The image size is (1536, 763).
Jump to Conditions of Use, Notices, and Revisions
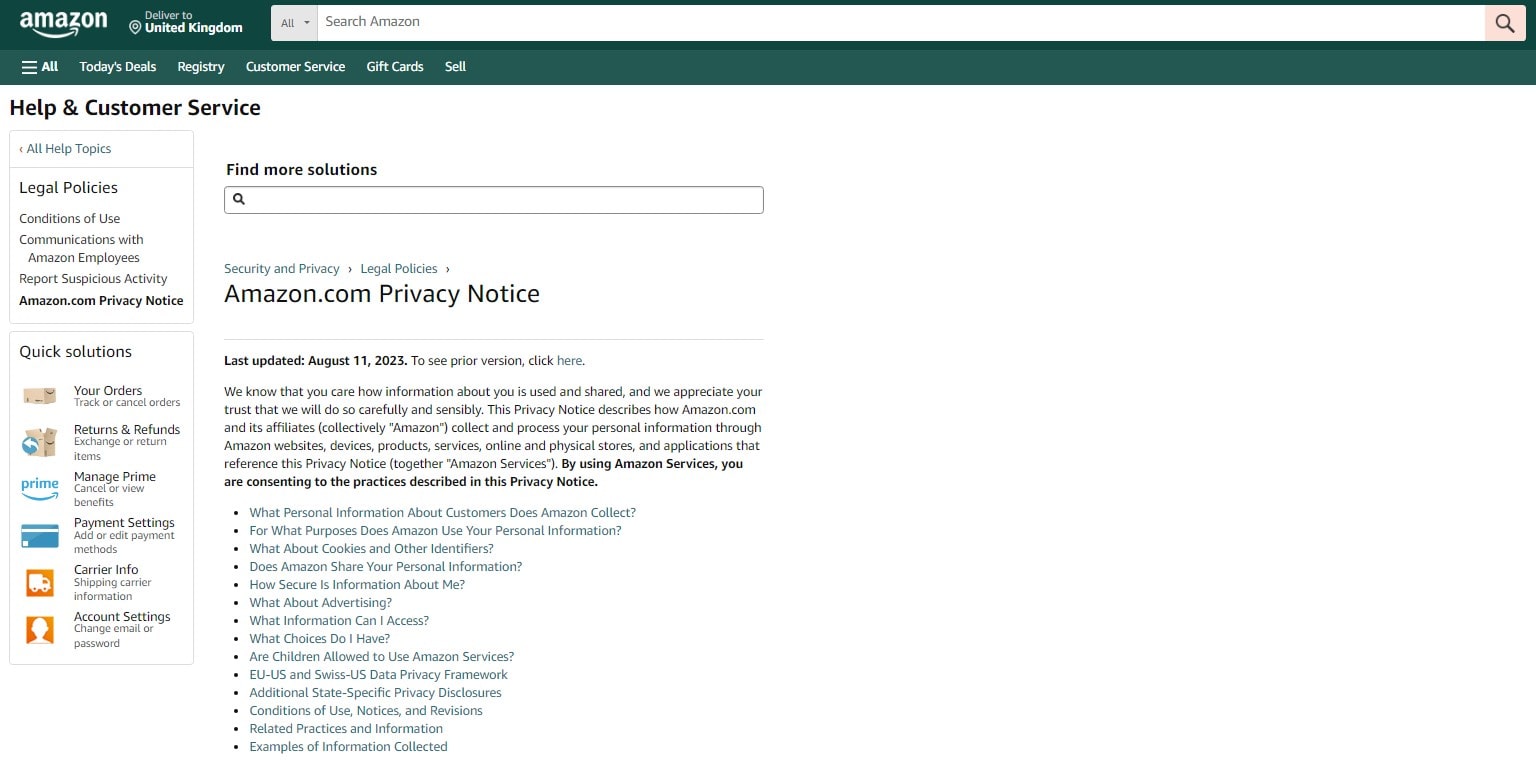[x=366, y=711]
